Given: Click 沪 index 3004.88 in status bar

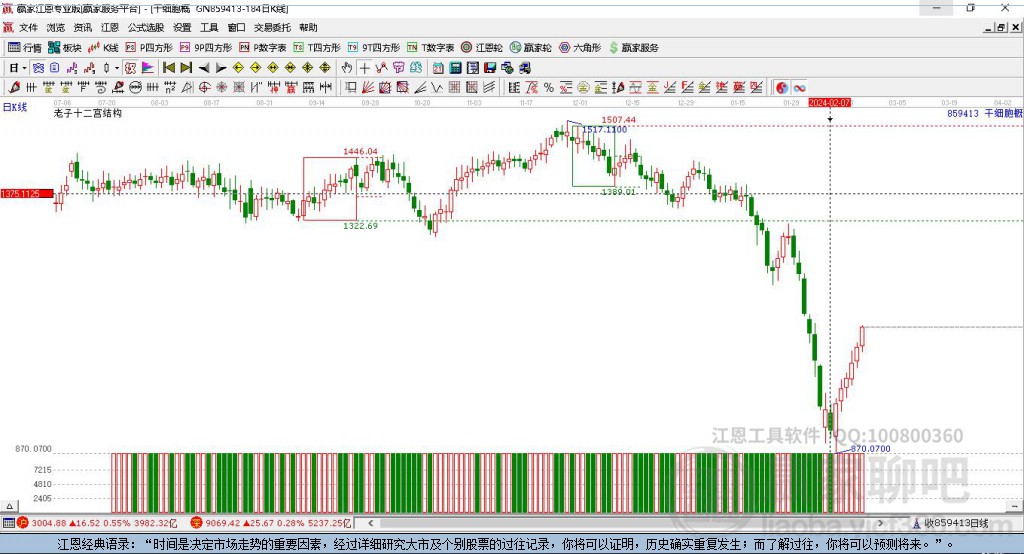Looking at the screenshot, I should coord(47,523).
